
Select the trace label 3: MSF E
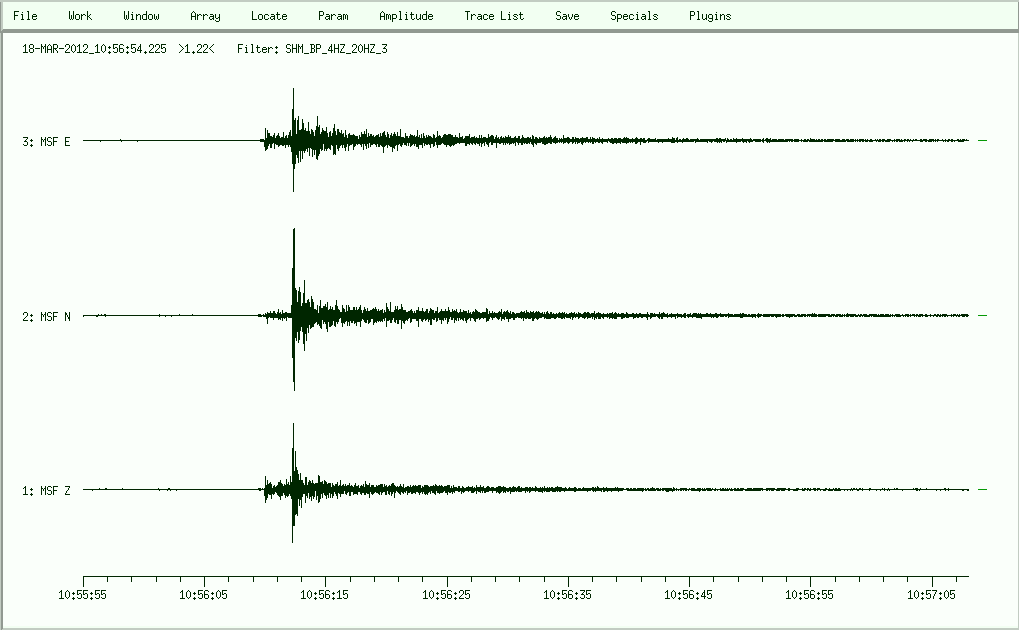point(46,142)
